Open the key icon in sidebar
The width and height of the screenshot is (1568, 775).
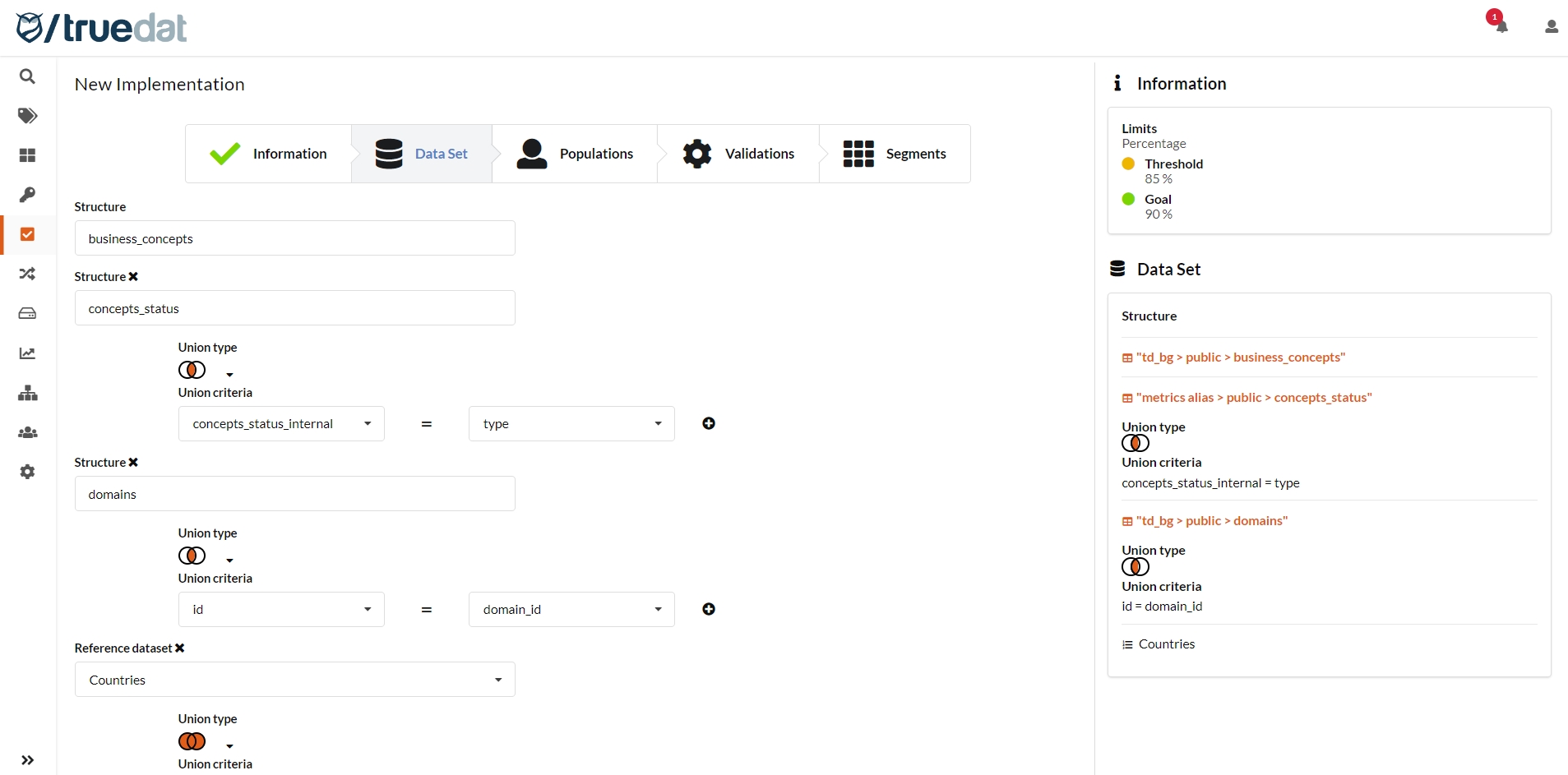coord(27,195)
